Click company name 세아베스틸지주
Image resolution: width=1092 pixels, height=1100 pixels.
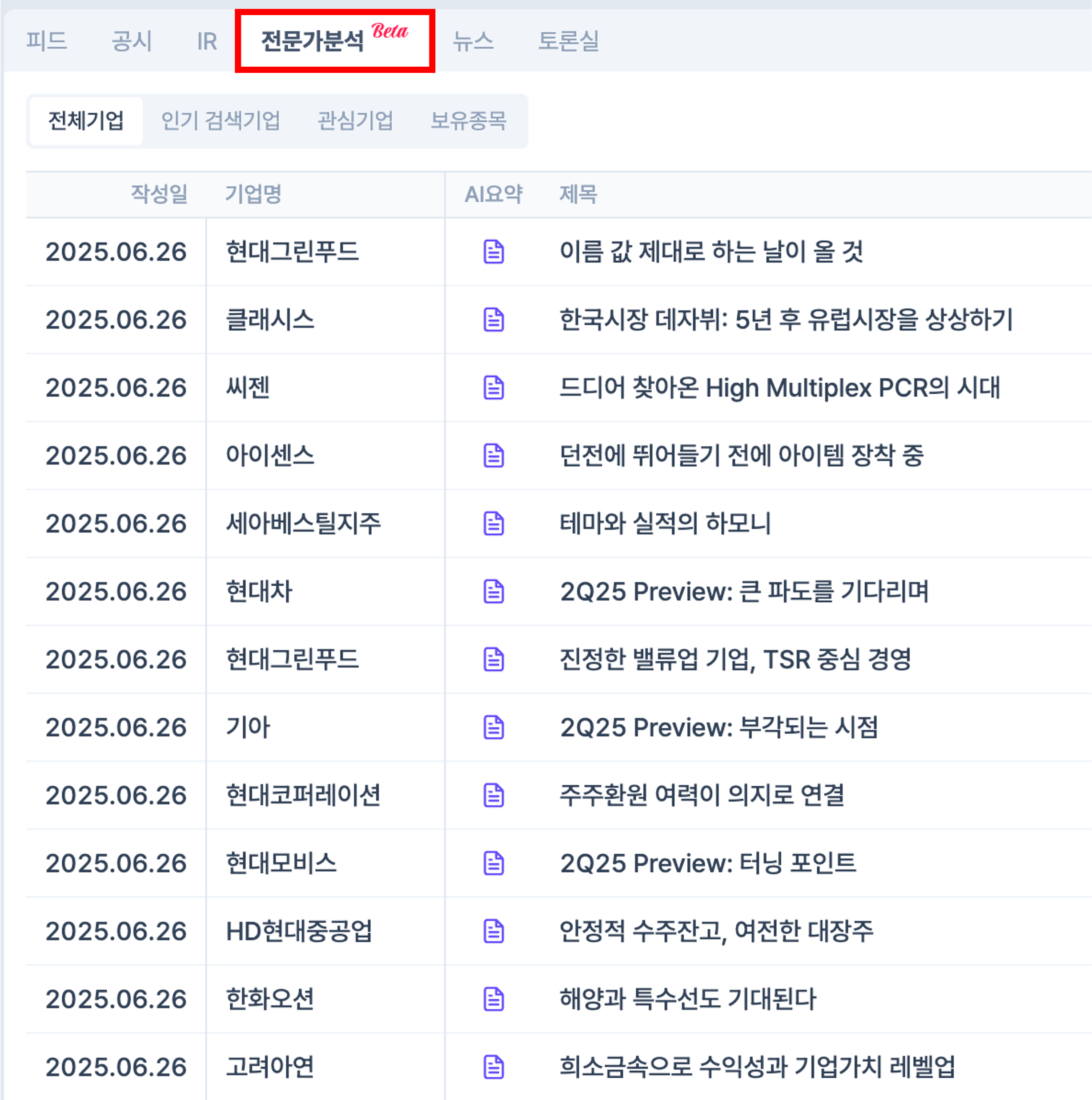click(303, 523)
